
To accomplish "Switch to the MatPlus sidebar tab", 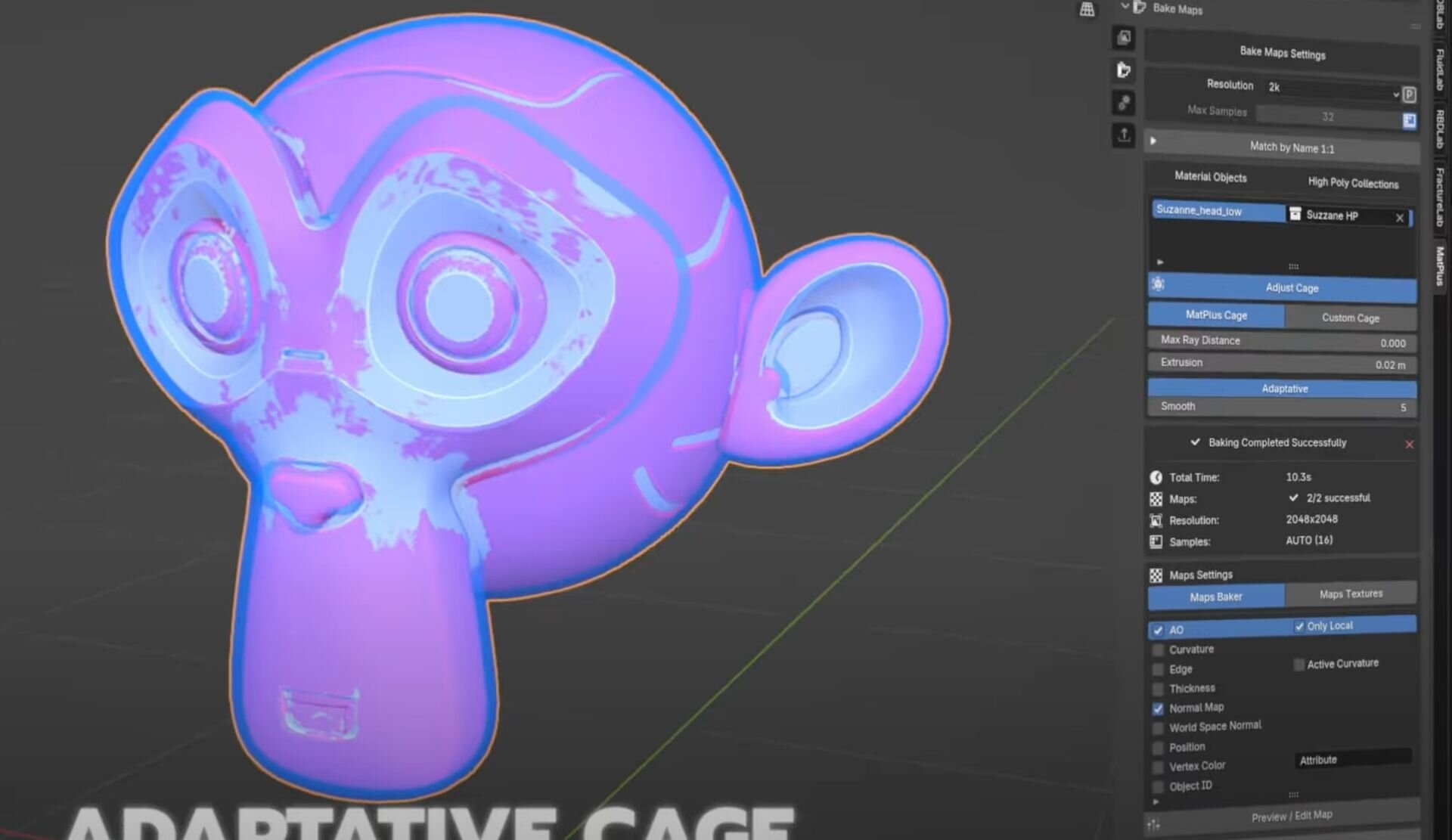I will tap(1441, 266).
